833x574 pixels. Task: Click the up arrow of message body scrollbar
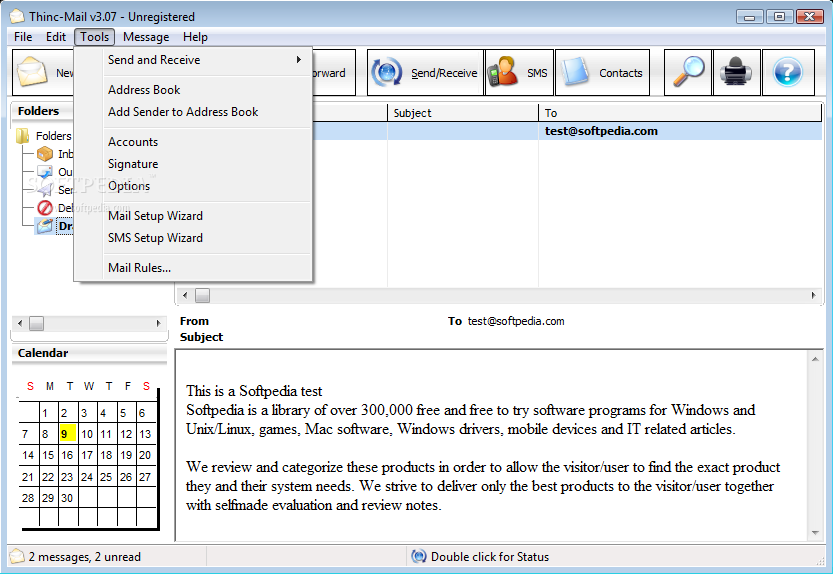click(x=815, y=359)
